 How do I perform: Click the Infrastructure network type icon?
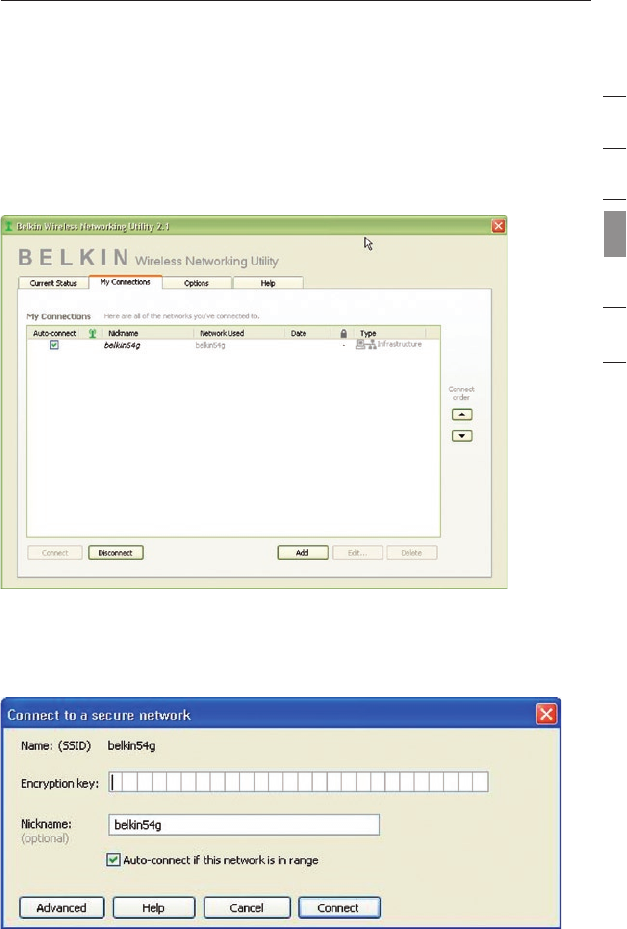[366, 344]
